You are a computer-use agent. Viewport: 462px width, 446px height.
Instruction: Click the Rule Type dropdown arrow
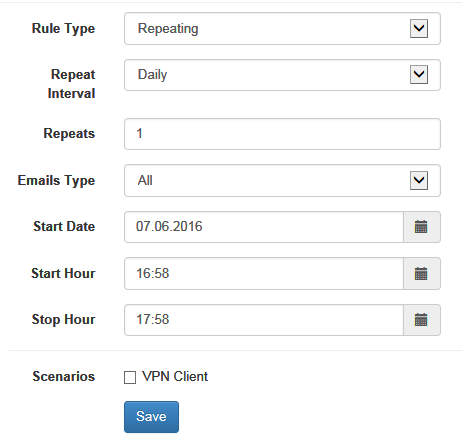419,29
